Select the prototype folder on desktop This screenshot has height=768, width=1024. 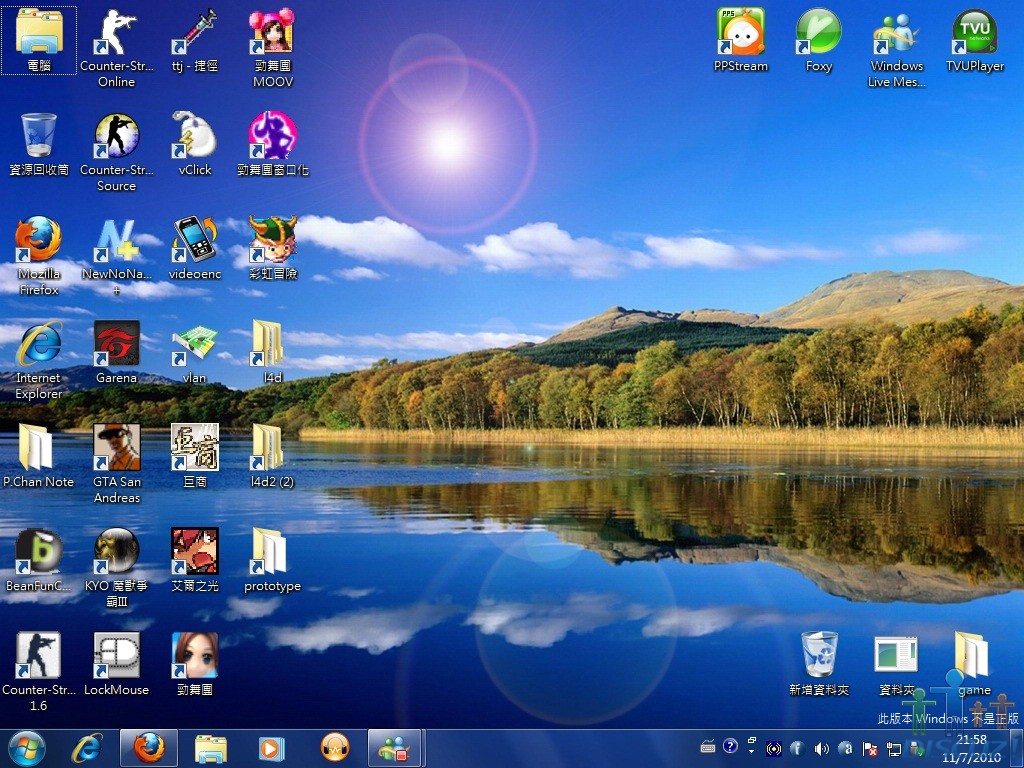(x=272, y=553)
